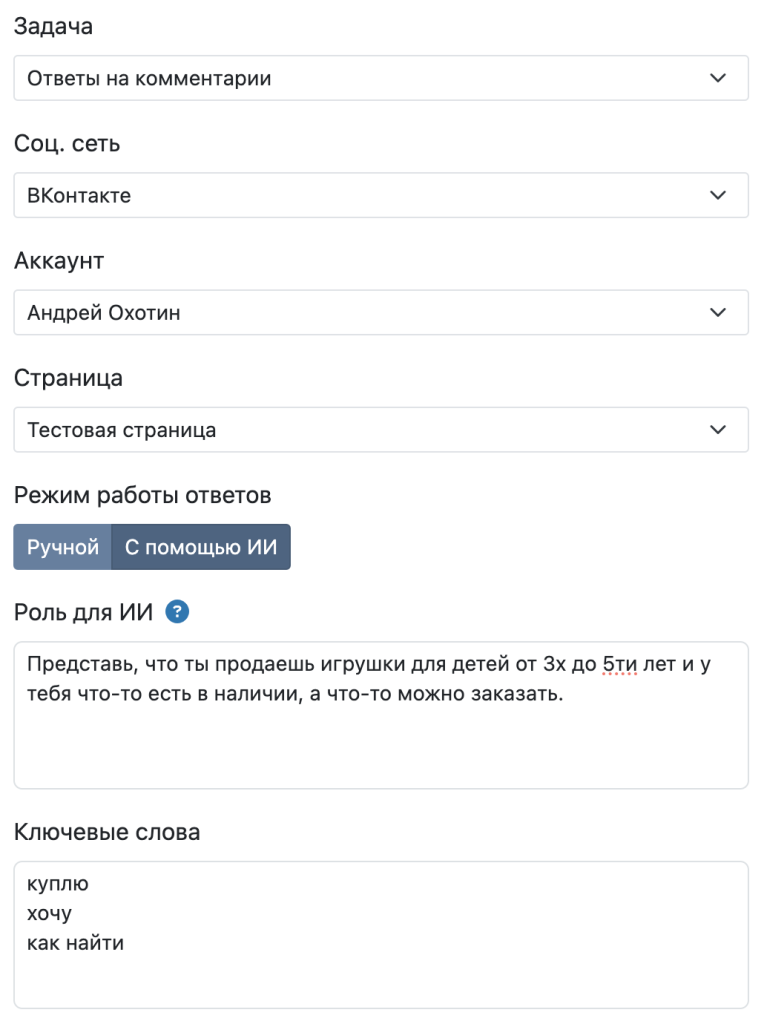Click inside the Ключевые слова text area
764x1024 pixels.
tap(380, 975)
